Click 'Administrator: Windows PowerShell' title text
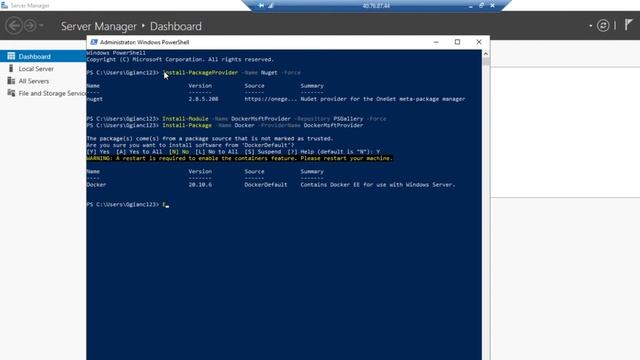The height and width of the screenshot is (360, 640). pyautogui.click(x=144, y=42)
